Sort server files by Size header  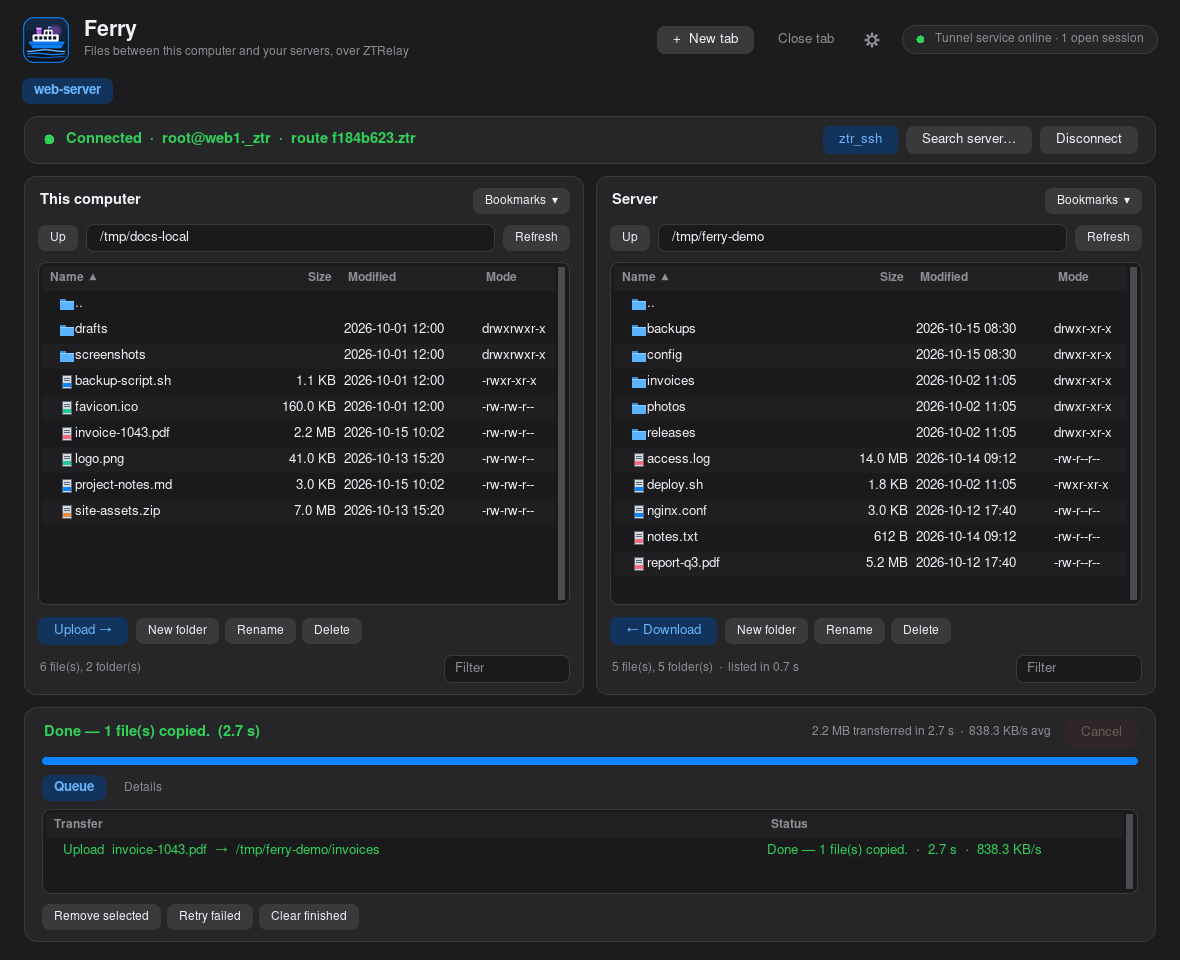[891, 277]
